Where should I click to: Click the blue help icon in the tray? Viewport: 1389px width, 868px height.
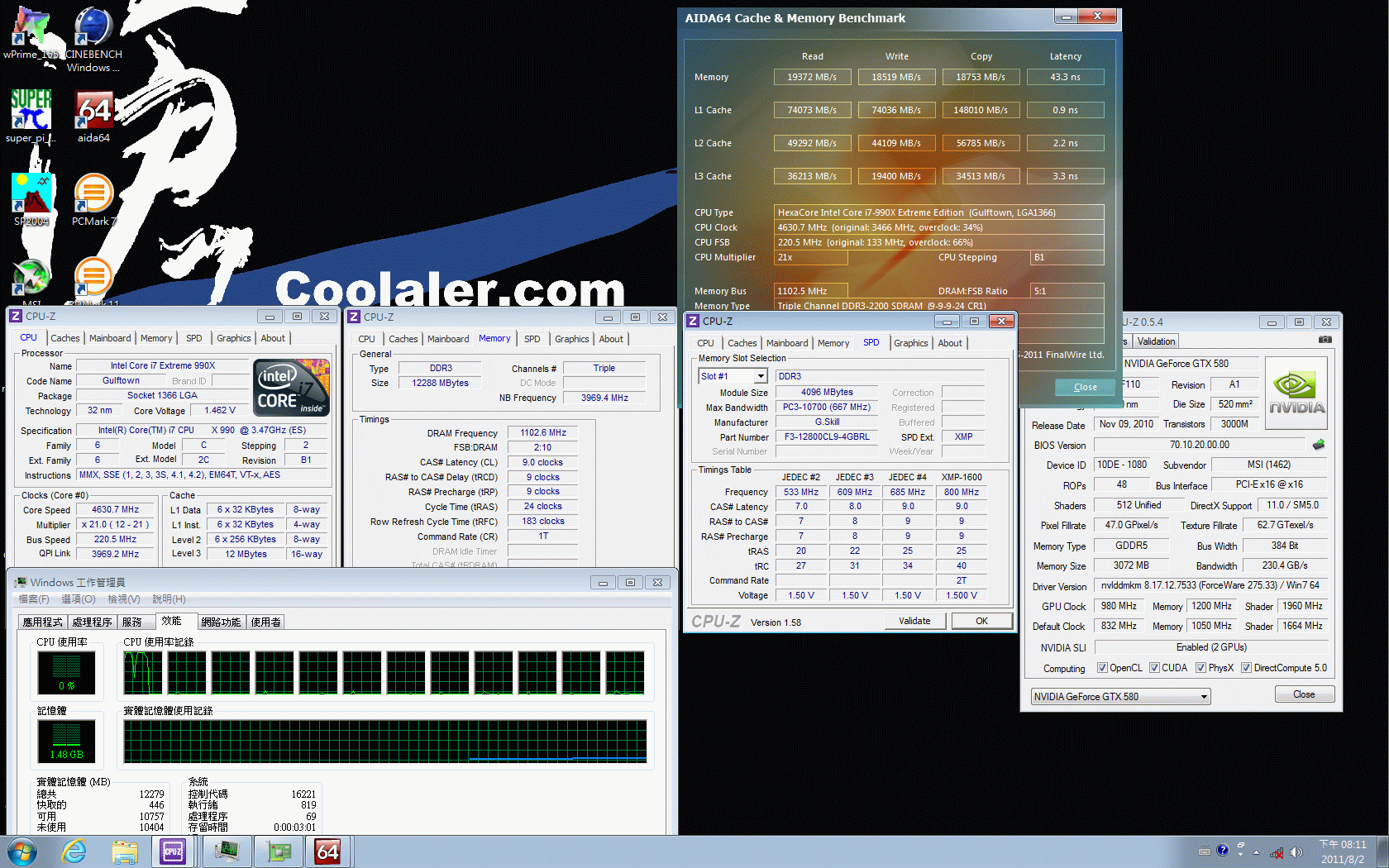tap(1222, 851)
